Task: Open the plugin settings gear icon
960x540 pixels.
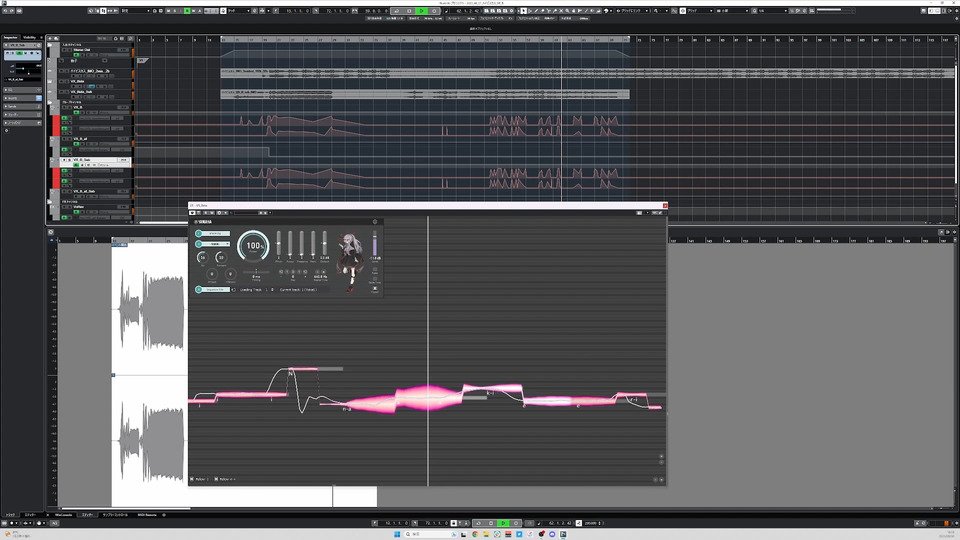Action: (375, 222)
